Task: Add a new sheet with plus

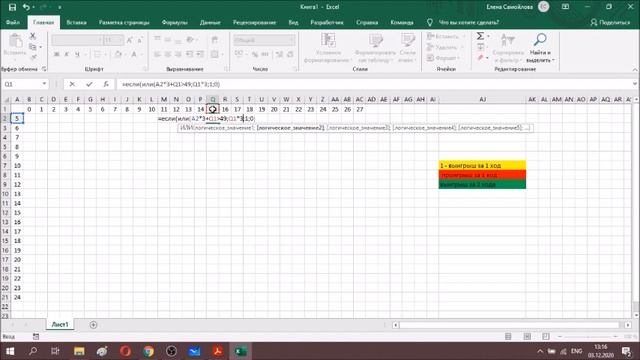Action: (x=93, y=325)
